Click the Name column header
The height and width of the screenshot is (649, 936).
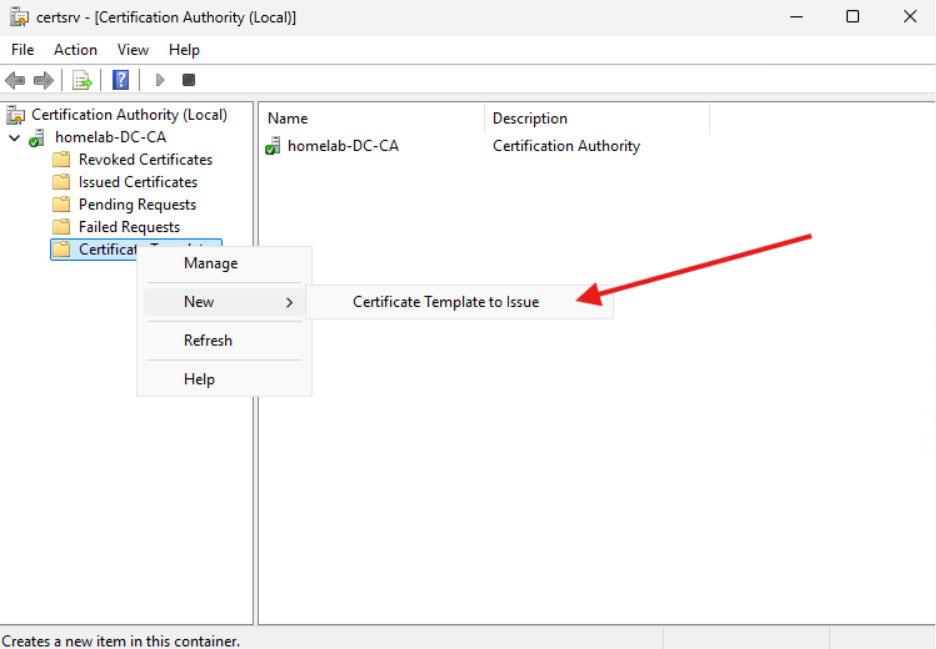tap(287, 118)
